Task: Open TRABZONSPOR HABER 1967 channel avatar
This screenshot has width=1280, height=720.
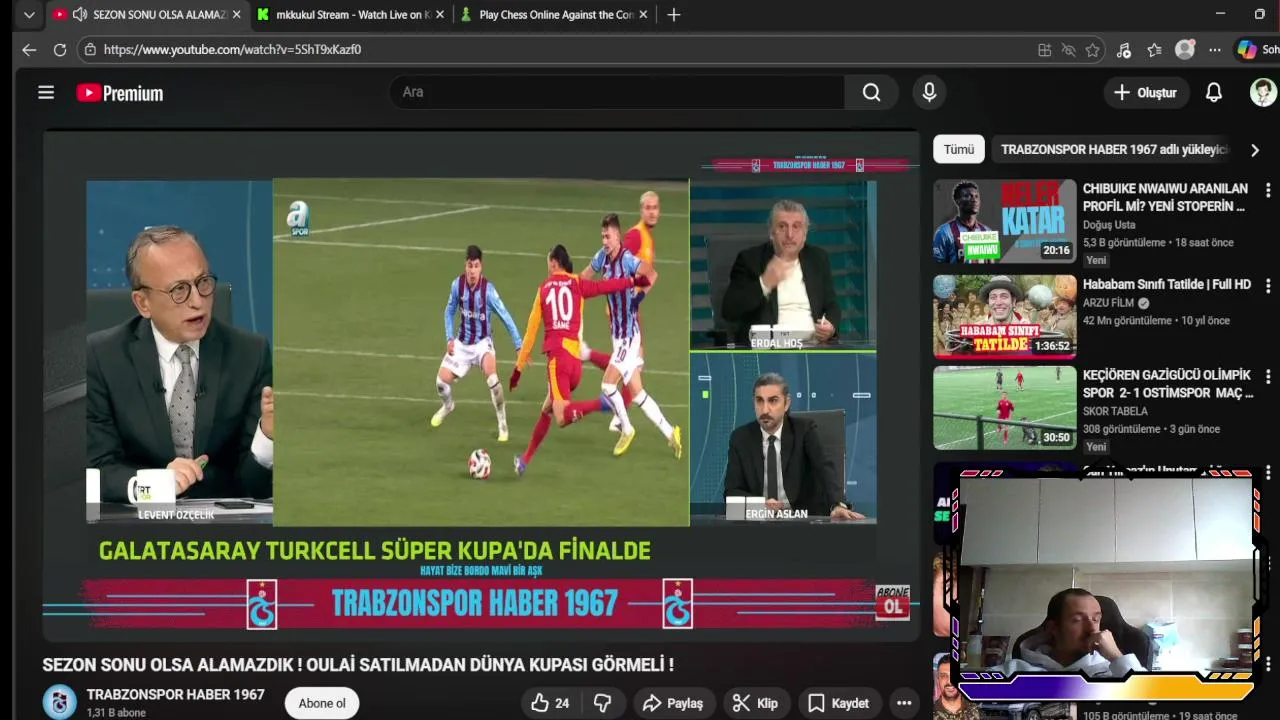Action: click(x=59, y=702)
